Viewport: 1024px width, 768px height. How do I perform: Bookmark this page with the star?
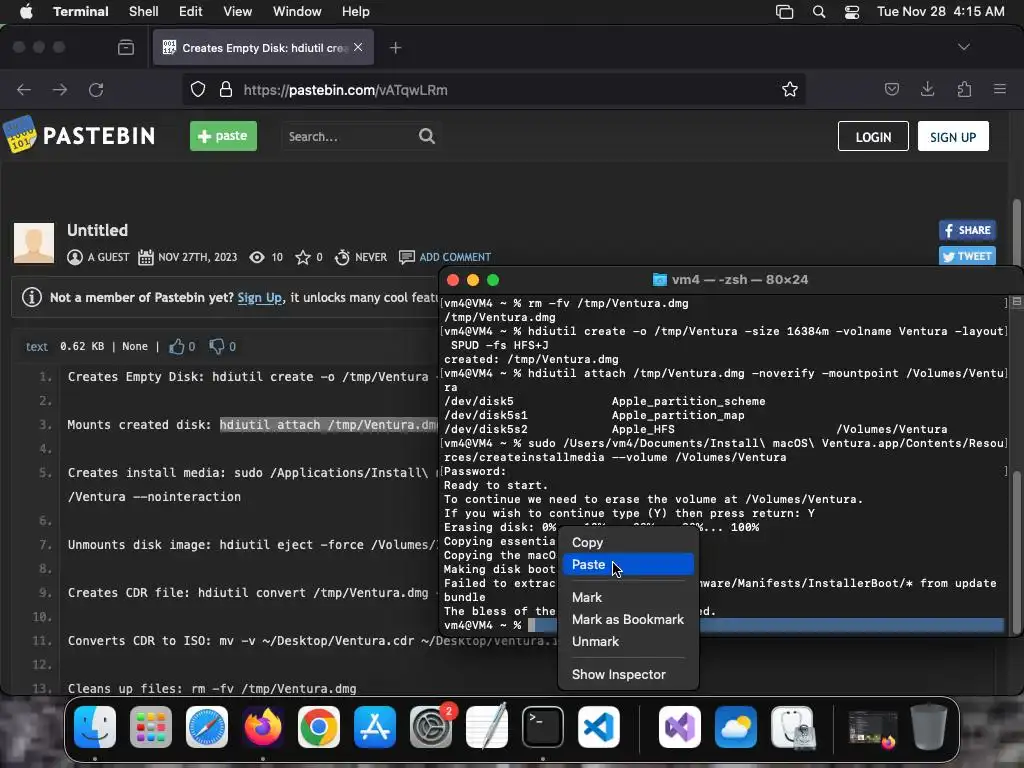pyautogui.click(x=790, y=89)
